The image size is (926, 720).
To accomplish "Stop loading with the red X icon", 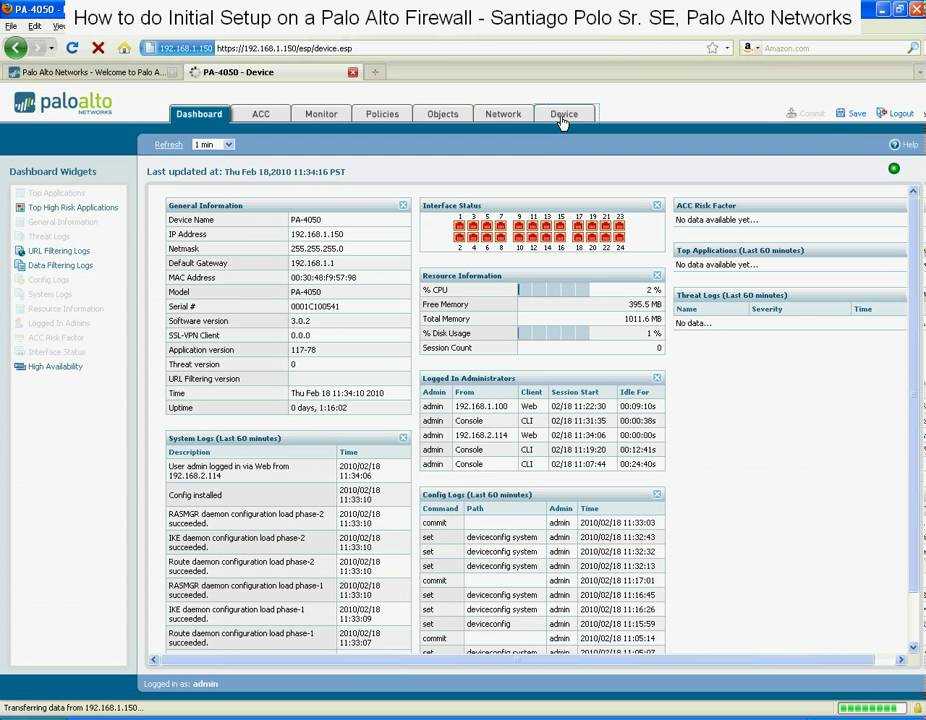I will [x=99, y=48].
